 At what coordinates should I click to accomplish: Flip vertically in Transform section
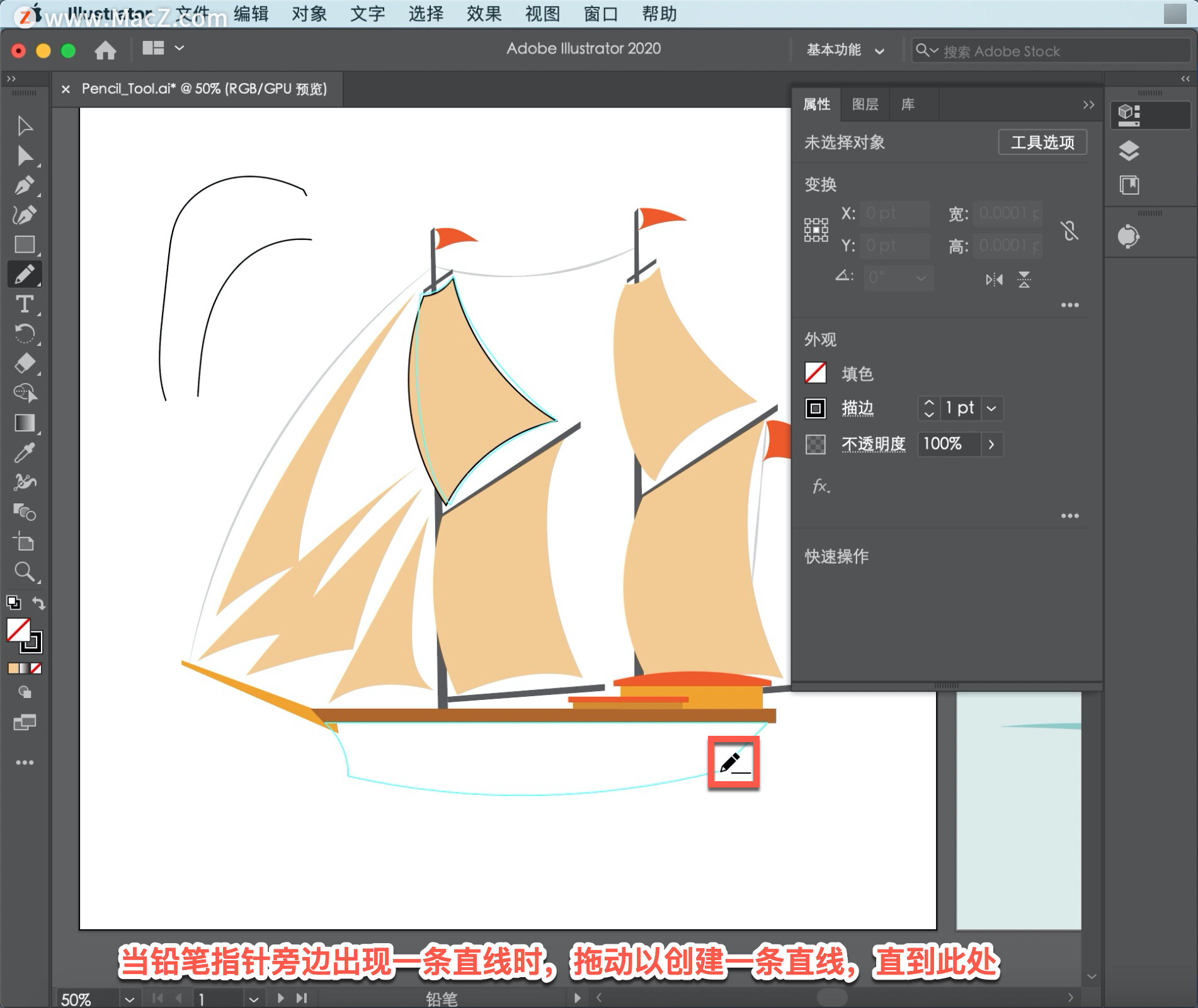1024,279
